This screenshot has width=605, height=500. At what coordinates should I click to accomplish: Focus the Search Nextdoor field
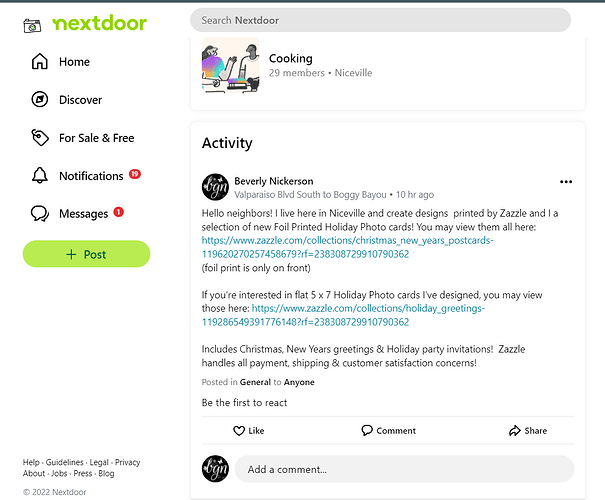(x=380, y=20)
